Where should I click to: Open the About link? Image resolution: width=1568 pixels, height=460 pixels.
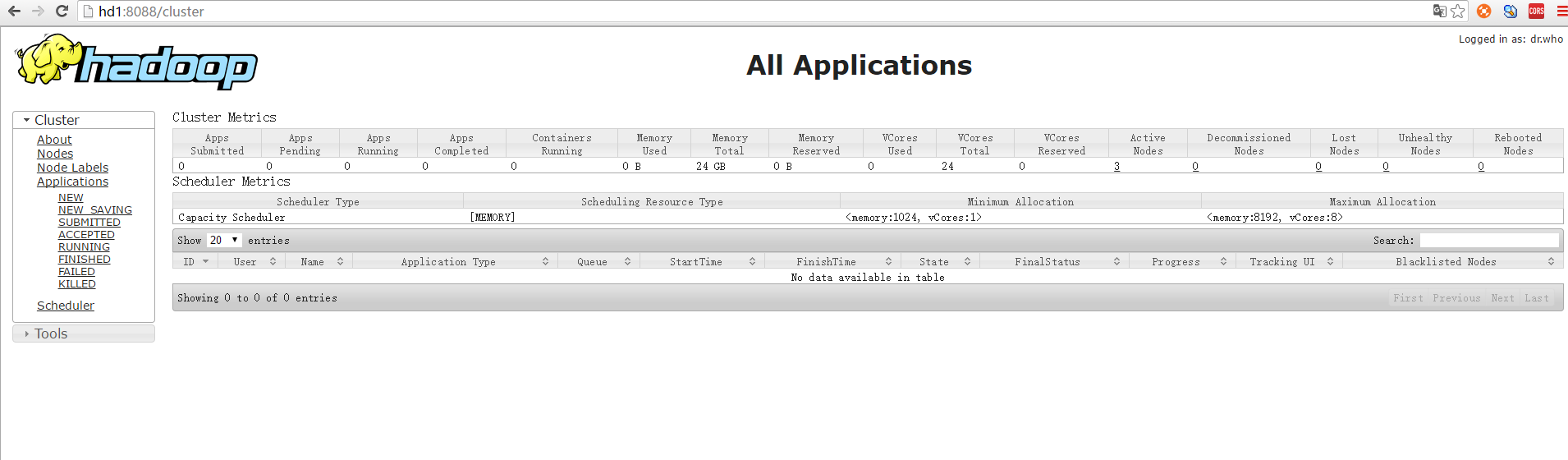[x=54, y=140]
